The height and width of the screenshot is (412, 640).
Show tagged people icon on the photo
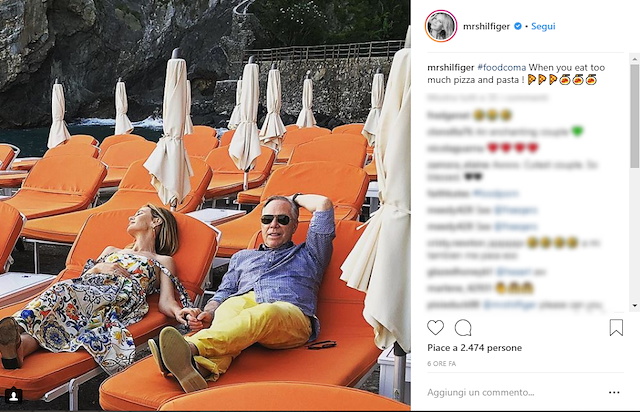[x=13, y=395]
